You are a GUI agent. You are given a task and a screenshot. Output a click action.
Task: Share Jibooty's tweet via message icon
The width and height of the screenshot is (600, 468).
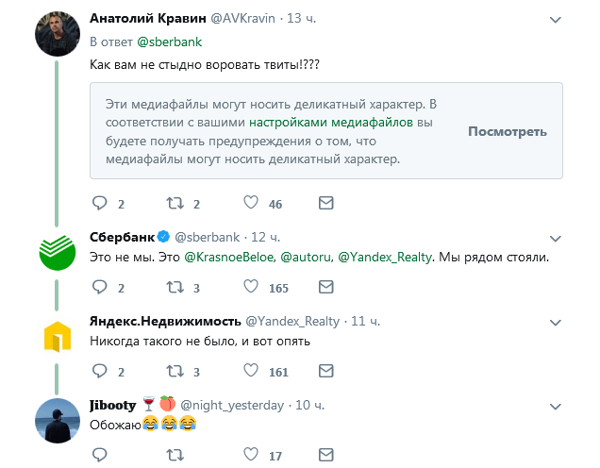click(325, 455)
